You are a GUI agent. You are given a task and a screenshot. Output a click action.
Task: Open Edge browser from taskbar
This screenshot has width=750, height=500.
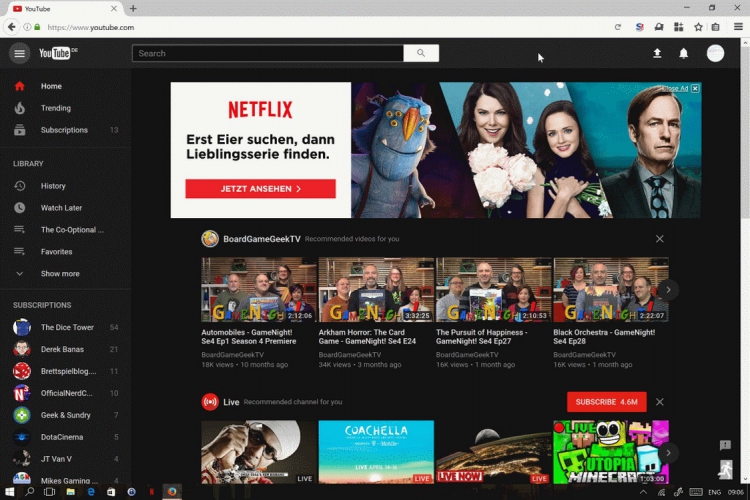click(91, 491)
